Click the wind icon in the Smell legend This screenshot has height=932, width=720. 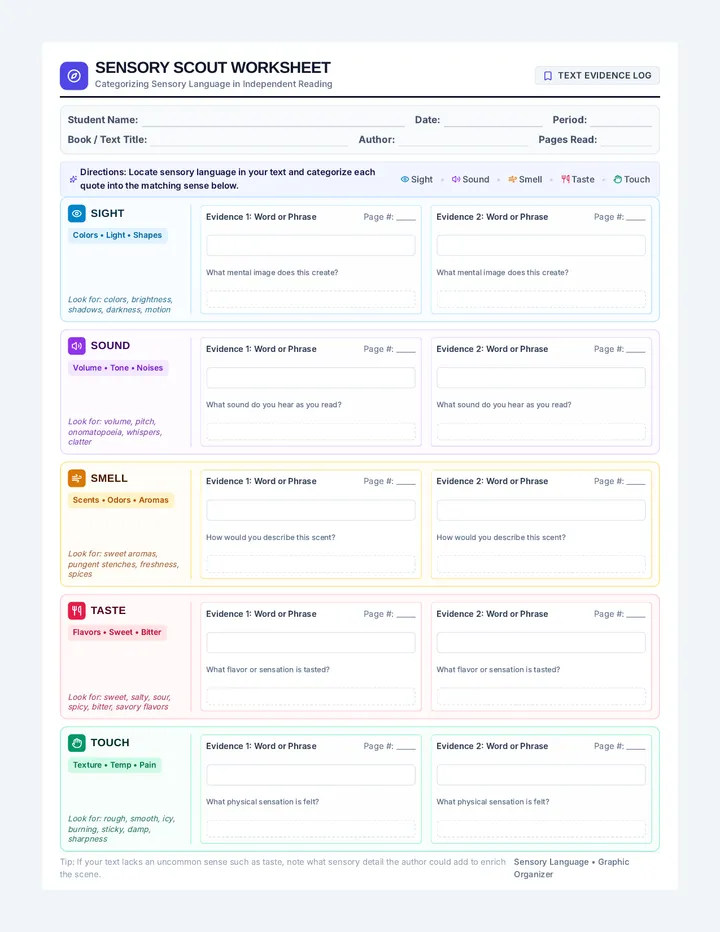pyautogui.click(x=512, y=179)
